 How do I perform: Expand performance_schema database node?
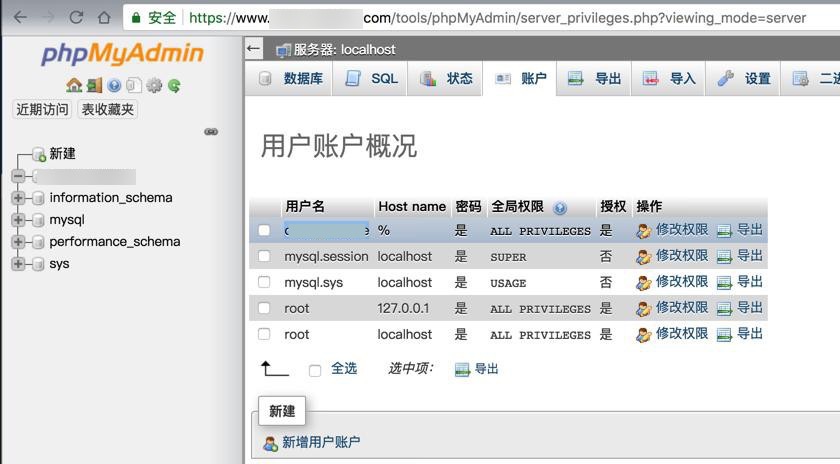[18, 242]
